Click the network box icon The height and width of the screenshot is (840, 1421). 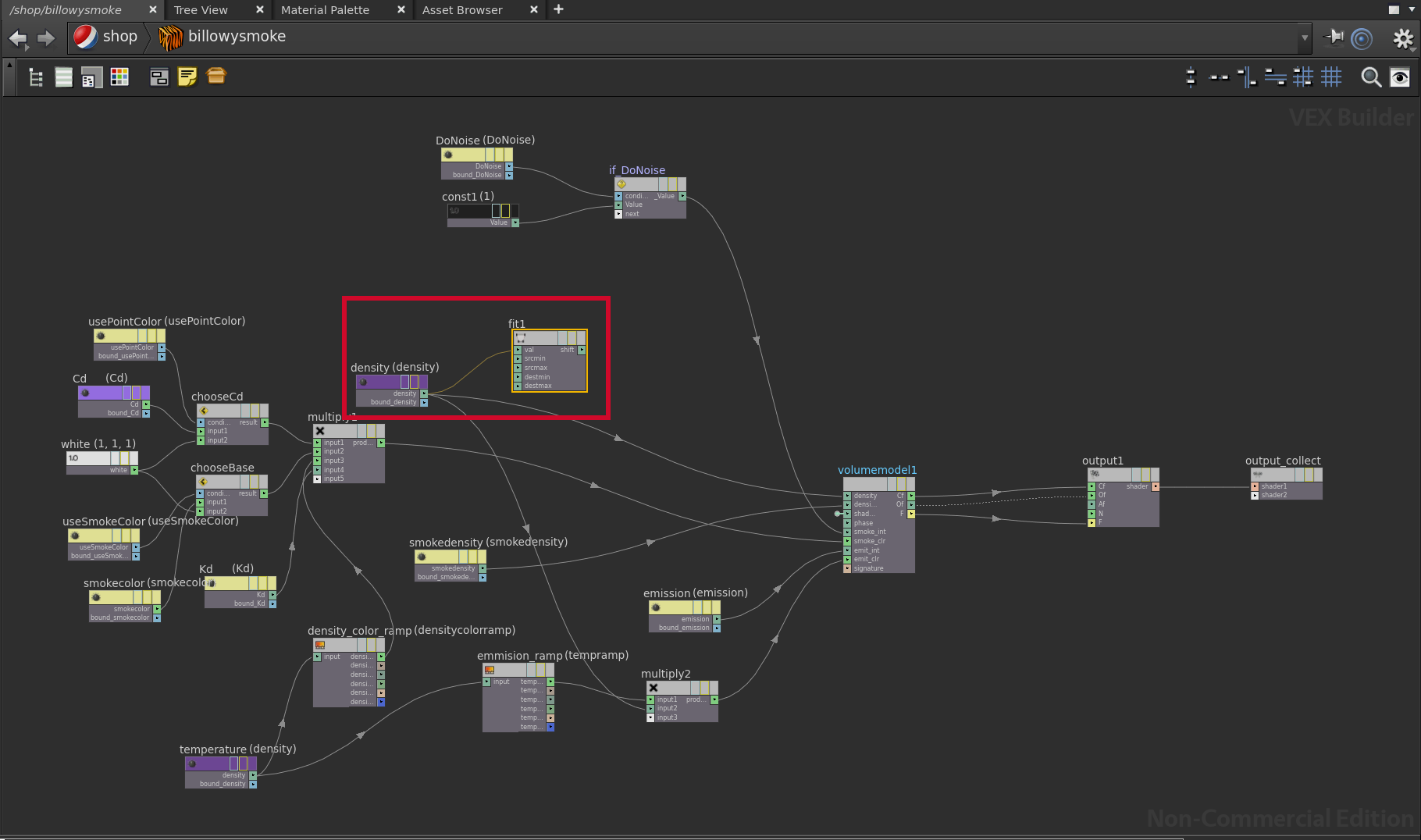tap(159, 77)
